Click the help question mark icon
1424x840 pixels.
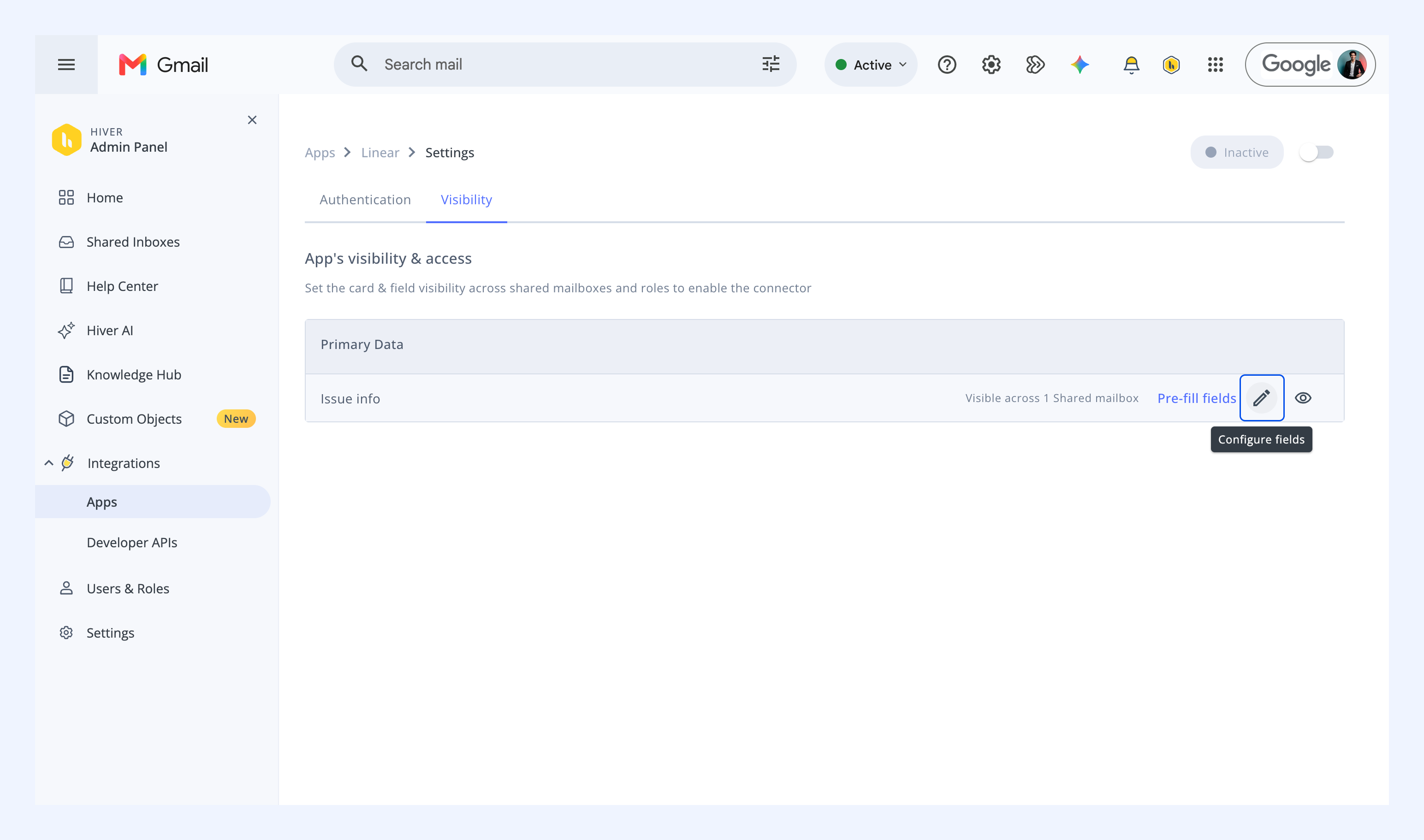click(947, 65)
